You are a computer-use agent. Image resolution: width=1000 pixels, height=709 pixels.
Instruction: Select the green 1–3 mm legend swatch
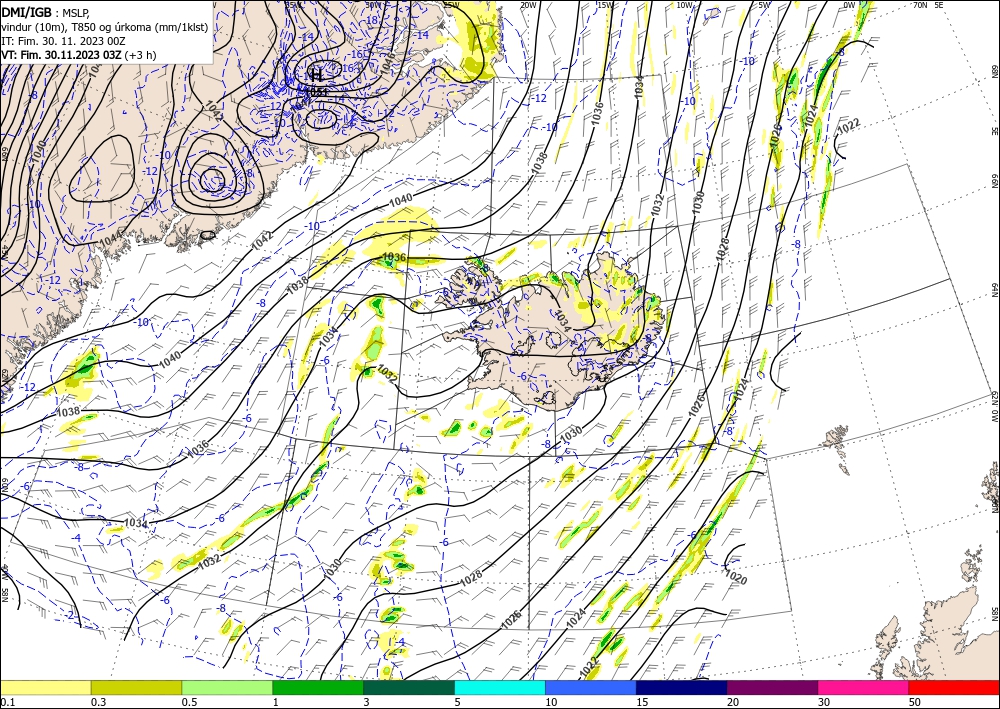click(318, 687)
